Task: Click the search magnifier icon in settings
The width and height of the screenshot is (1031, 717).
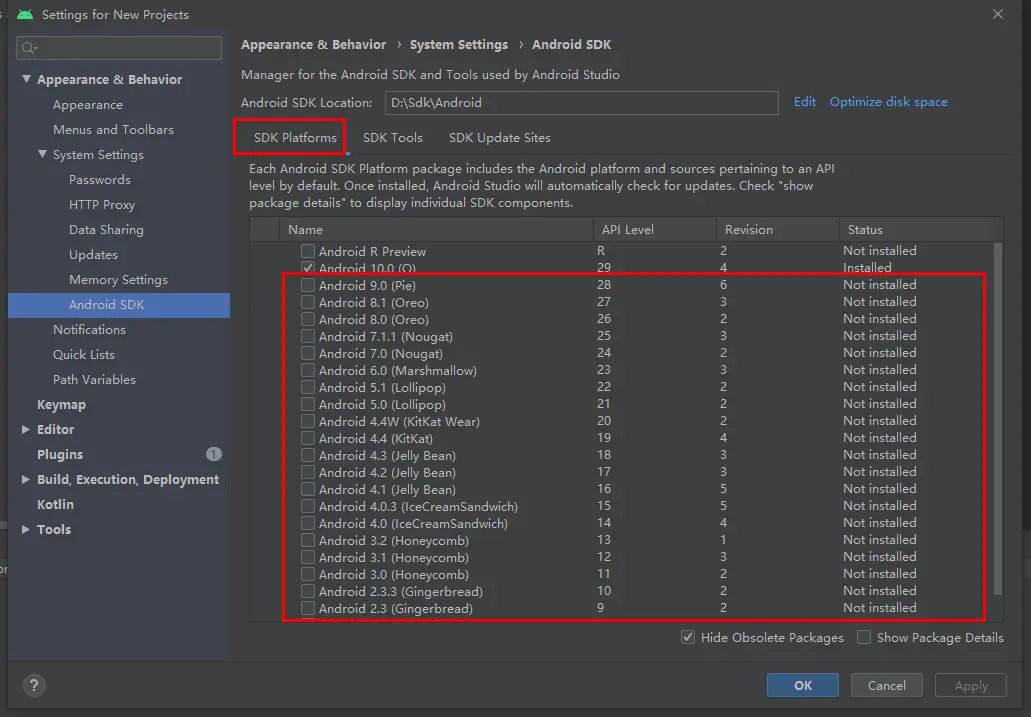Action: pyautogui.click(x=29, y=47)
